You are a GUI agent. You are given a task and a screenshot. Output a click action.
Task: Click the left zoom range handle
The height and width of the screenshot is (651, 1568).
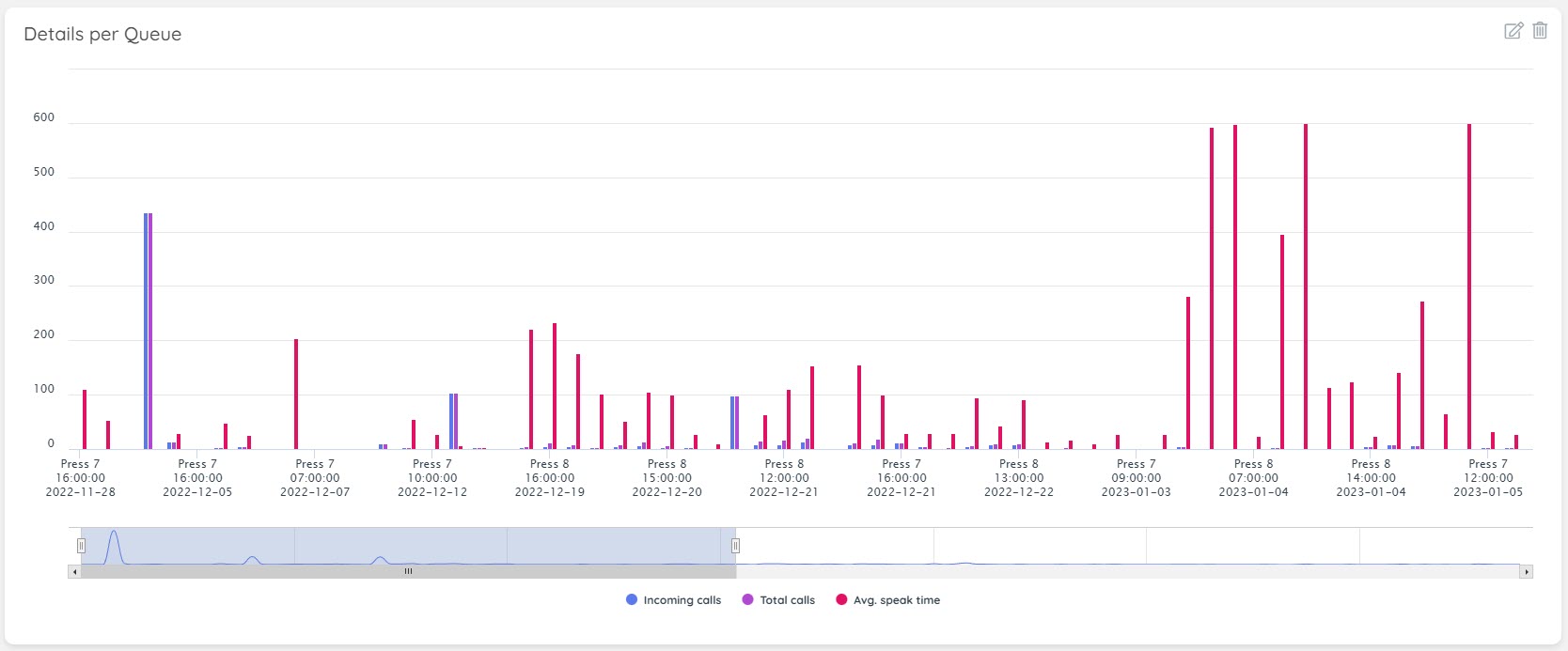click(x=81, y=546)
